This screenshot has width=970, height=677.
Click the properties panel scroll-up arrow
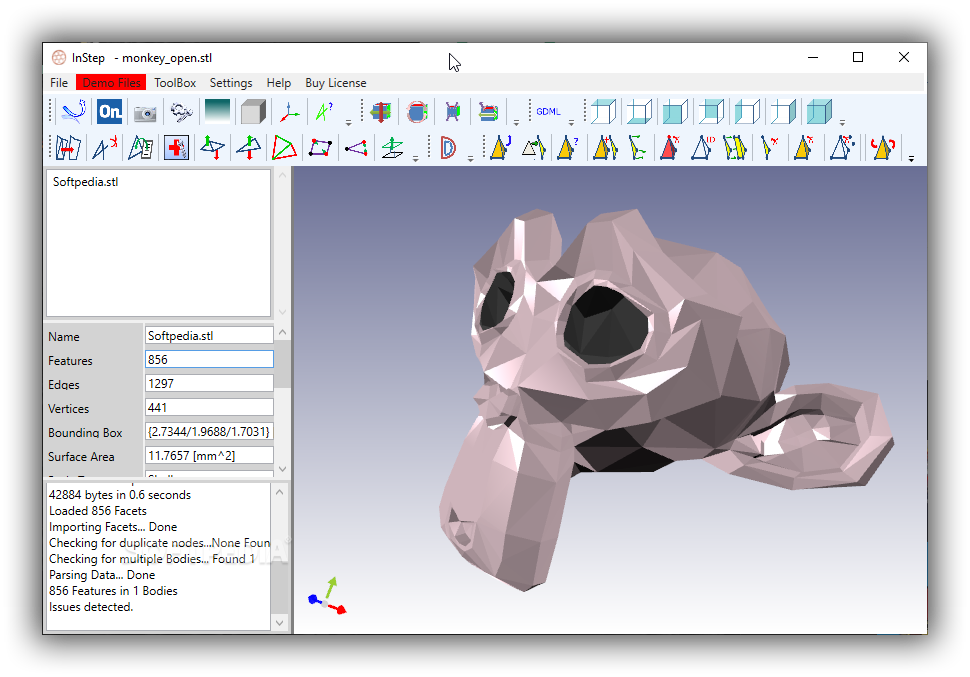[x=283, y=332]
